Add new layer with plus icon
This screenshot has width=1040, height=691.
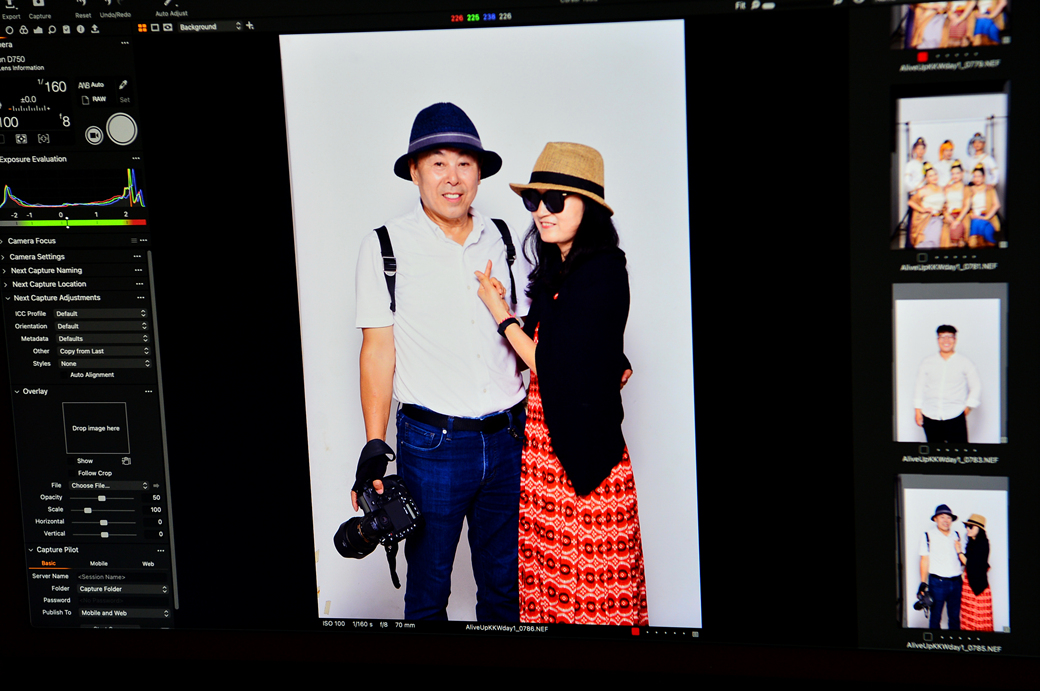pos(250,26)
